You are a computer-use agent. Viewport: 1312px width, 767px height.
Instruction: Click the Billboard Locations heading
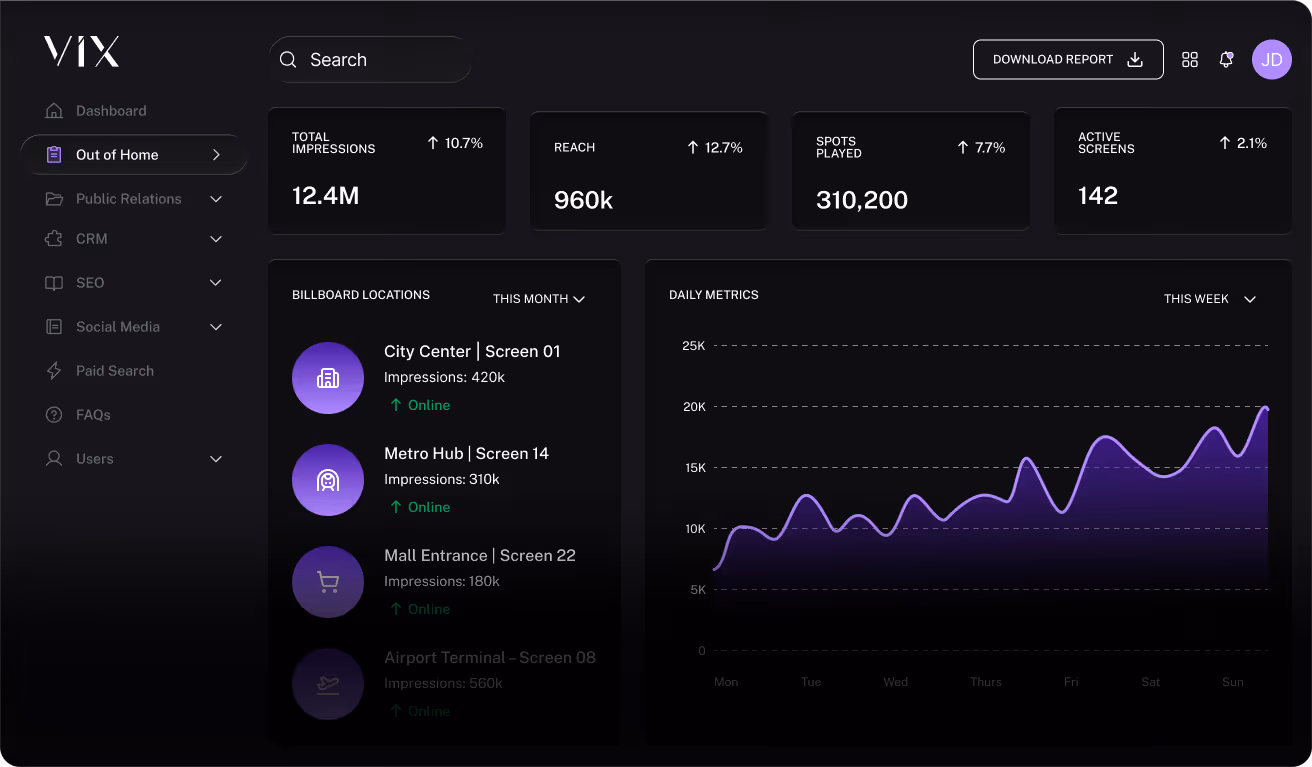pyautogui.click(x=361, y=295)
